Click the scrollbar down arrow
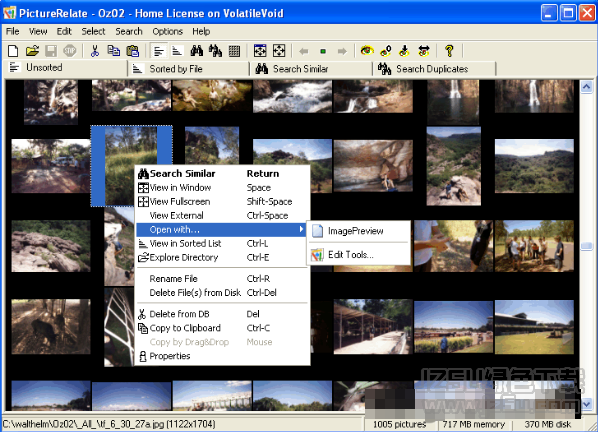This screenshot has height=432, width=598. [586, 404]
